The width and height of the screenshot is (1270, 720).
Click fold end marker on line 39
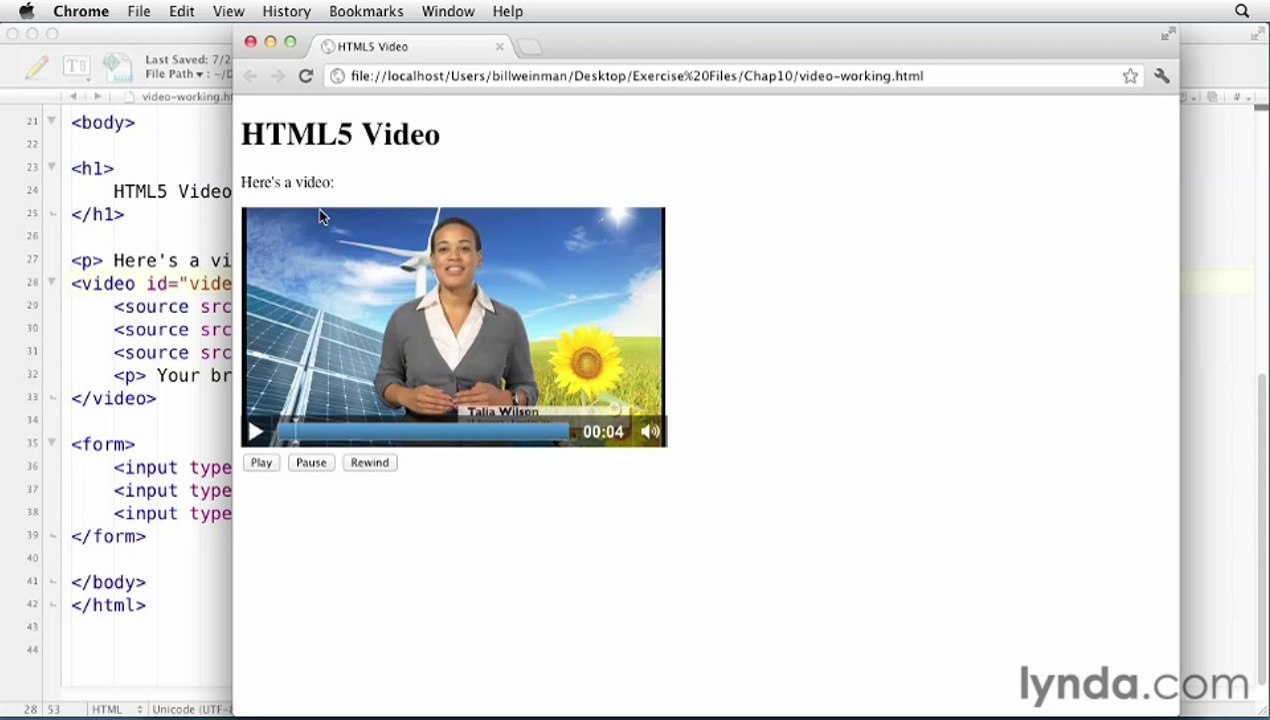pos(51,535)
